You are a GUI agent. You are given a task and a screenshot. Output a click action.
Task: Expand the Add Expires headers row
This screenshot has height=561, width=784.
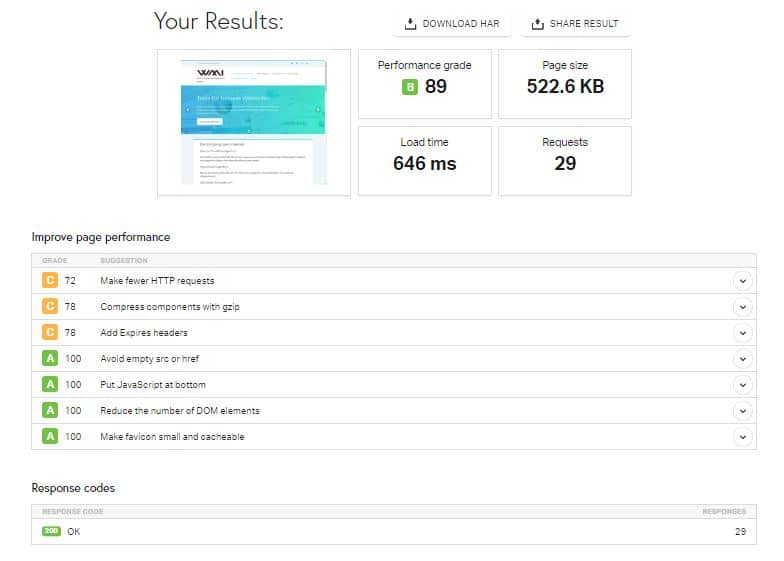coord(742,333)
